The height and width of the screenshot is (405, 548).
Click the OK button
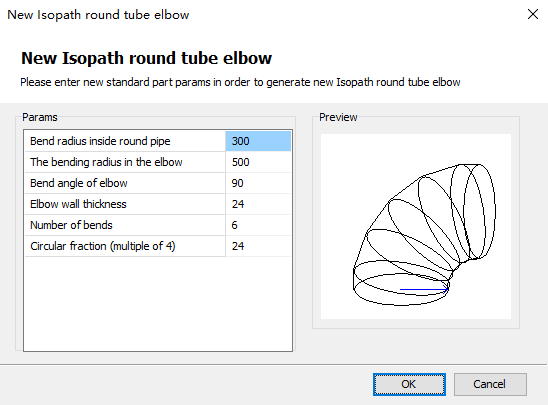tap(409, 384)
